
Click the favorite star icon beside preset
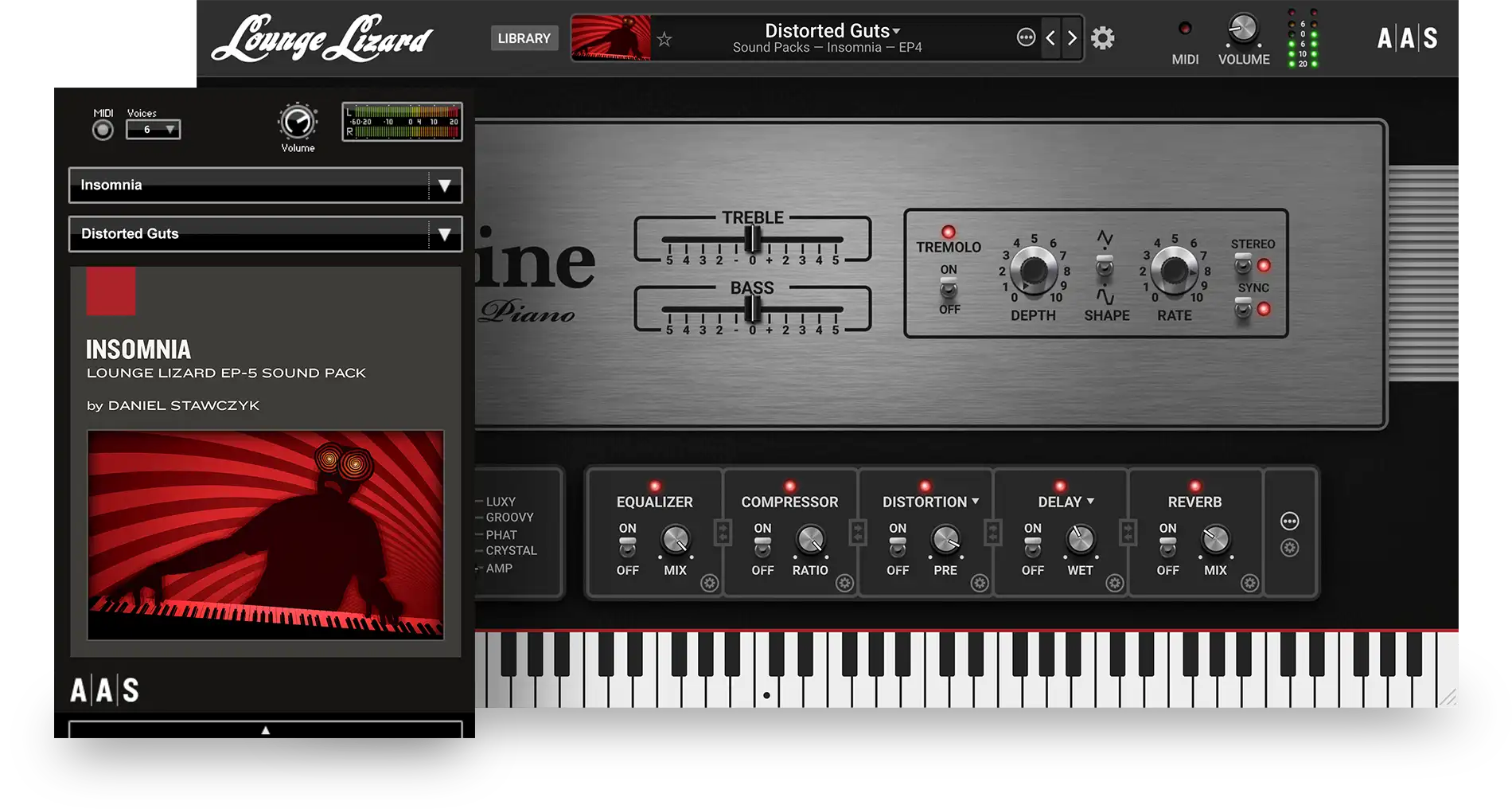coord(664,39)
